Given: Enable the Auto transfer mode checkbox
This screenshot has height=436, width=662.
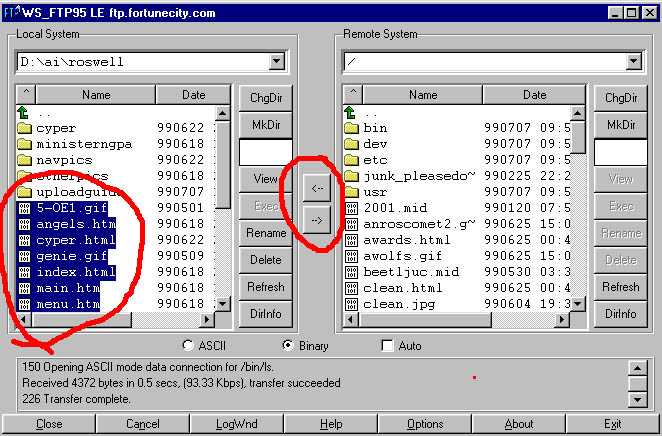Looking at the screenshot, I should pos(388,346).
